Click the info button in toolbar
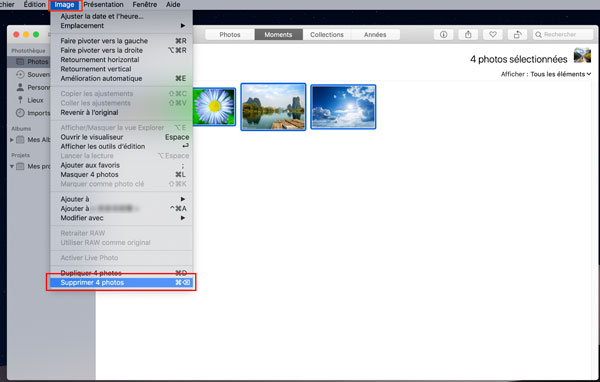 coord(443,34)
